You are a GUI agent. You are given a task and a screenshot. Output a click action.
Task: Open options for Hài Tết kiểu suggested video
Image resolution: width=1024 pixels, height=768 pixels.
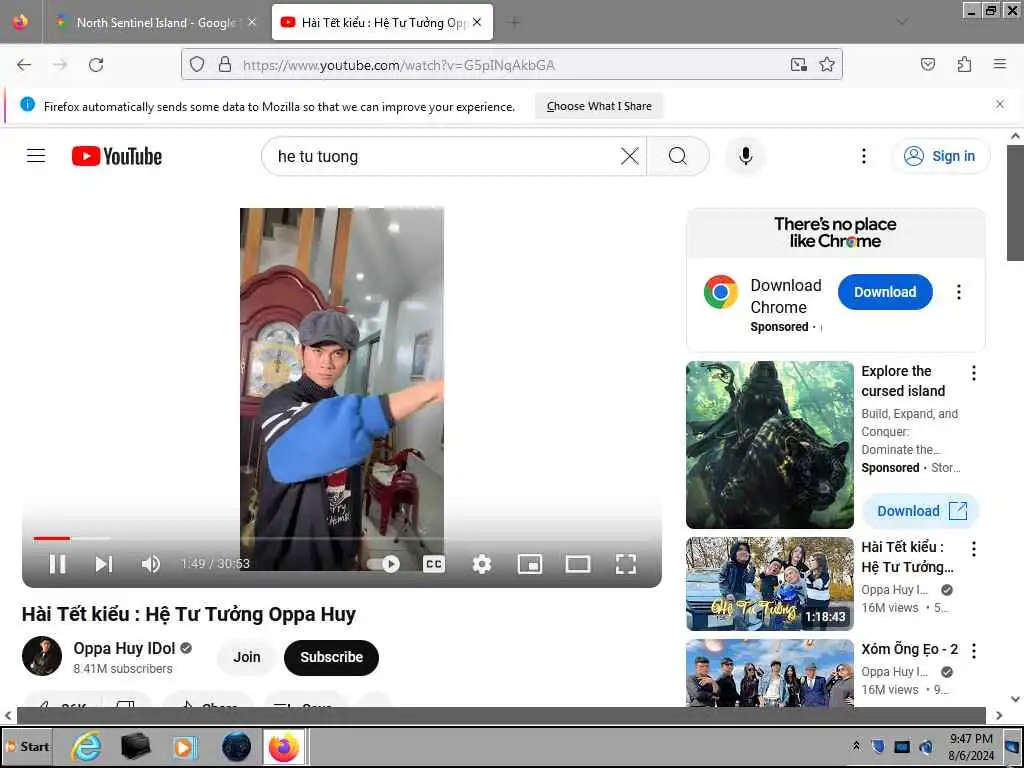pos(974,549)
